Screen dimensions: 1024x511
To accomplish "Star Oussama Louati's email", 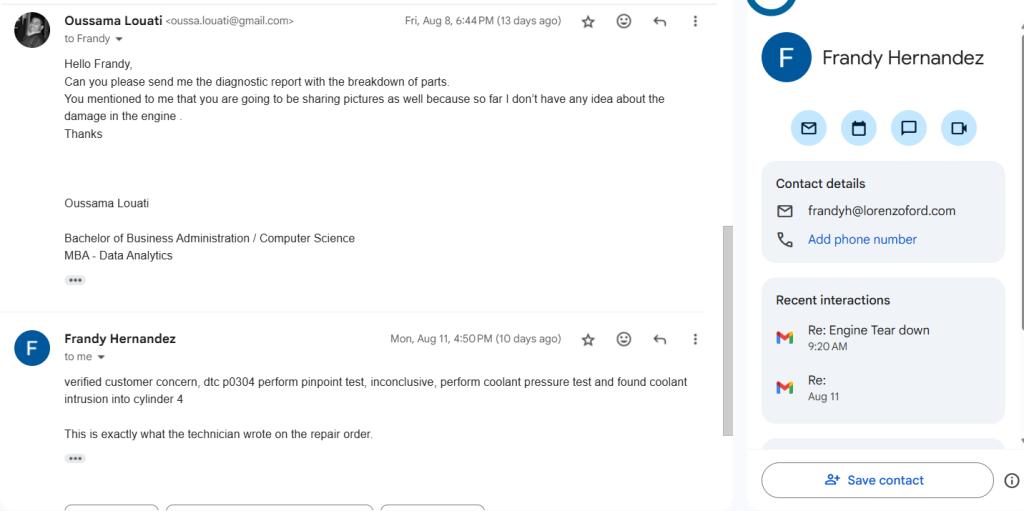I will 588,22.
